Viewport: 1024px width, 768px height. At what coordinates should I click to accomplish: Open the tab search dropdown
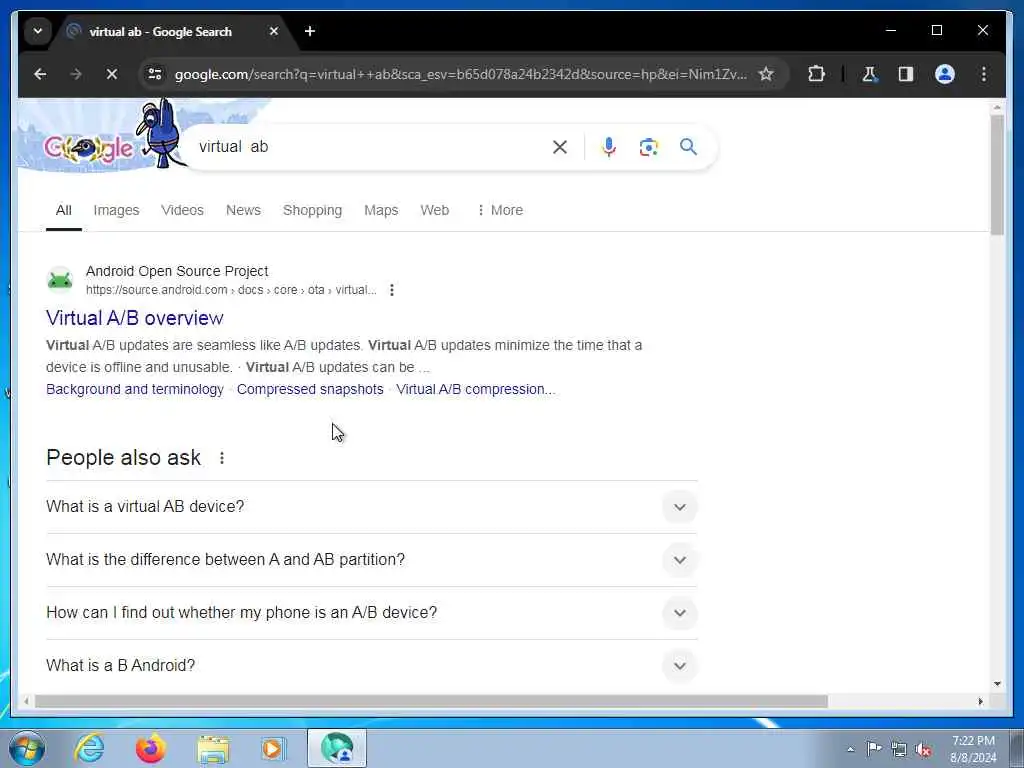tap(38, 31)
